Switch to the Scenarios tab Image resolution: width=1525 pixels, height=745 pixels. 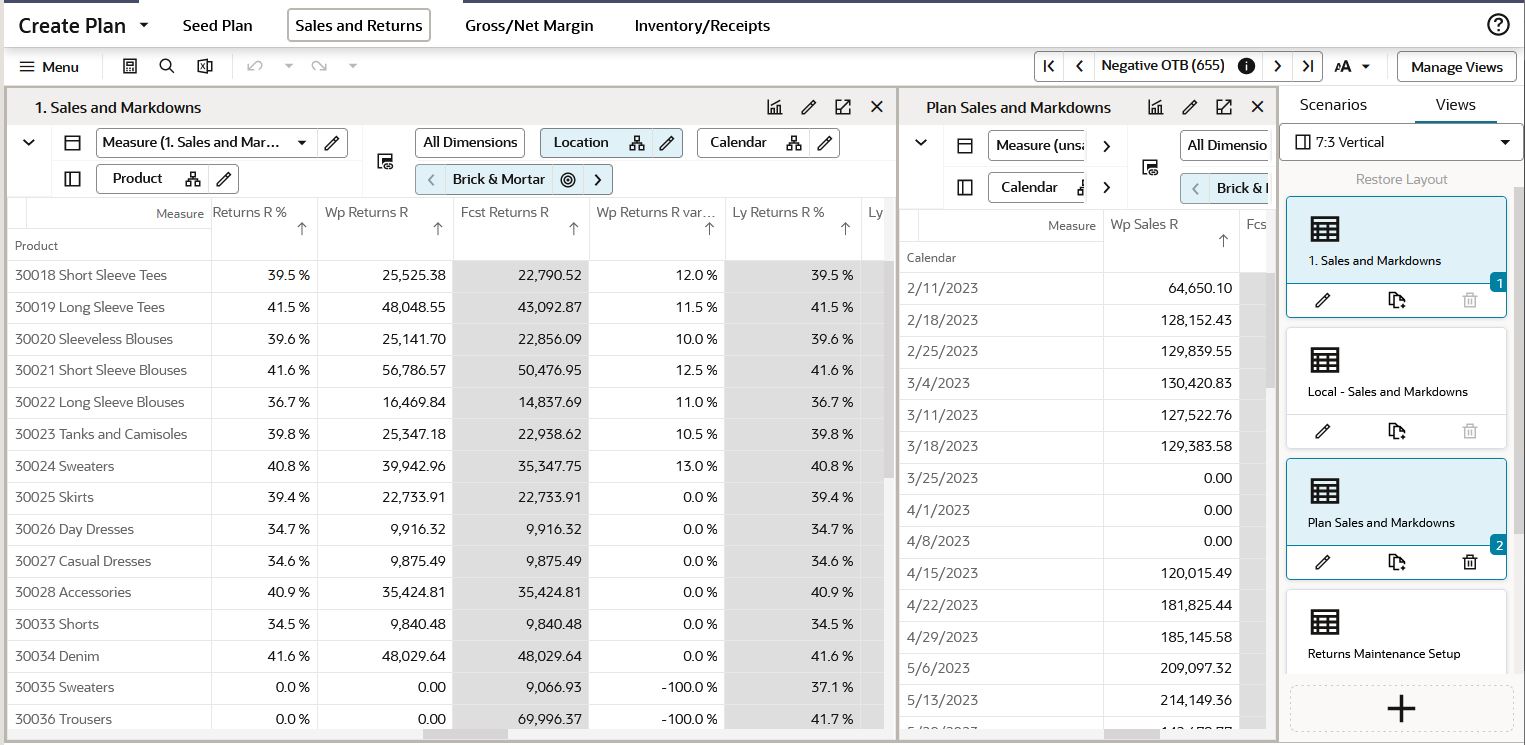click(1333, 105)
